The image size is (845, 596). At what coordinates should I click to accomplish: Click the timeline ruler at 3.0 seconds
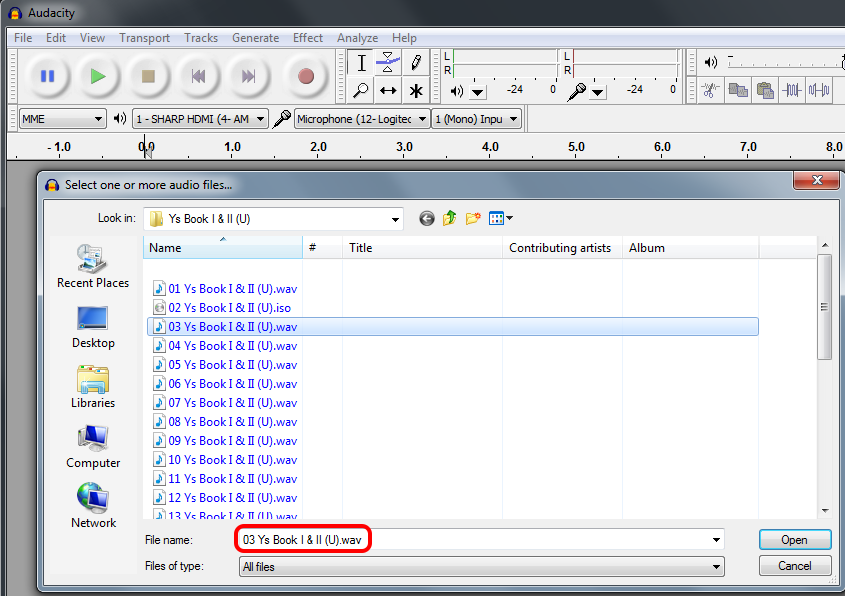point(404,148)
